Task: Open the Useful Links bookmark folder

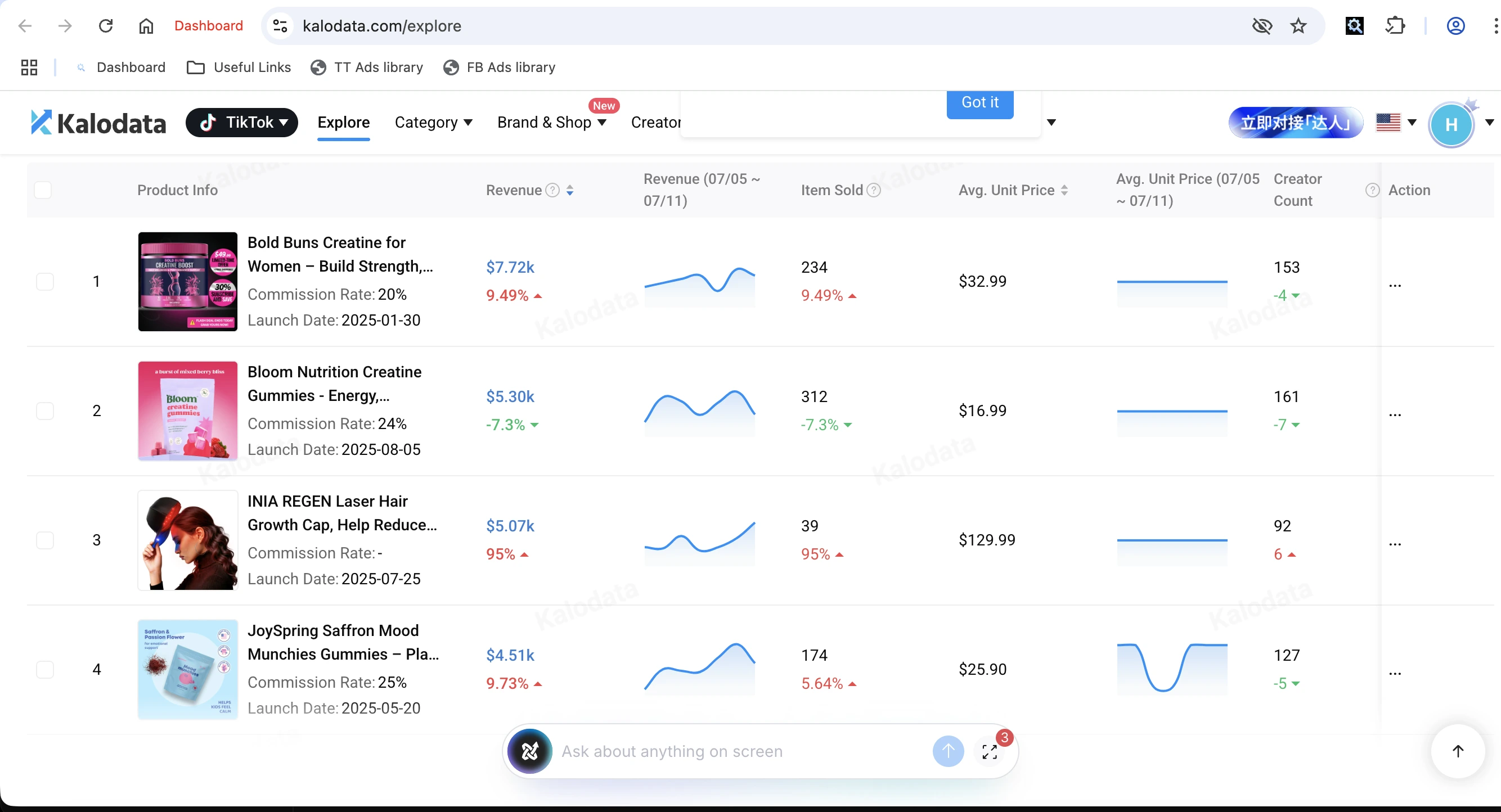Action: click(x=239, y=67)
